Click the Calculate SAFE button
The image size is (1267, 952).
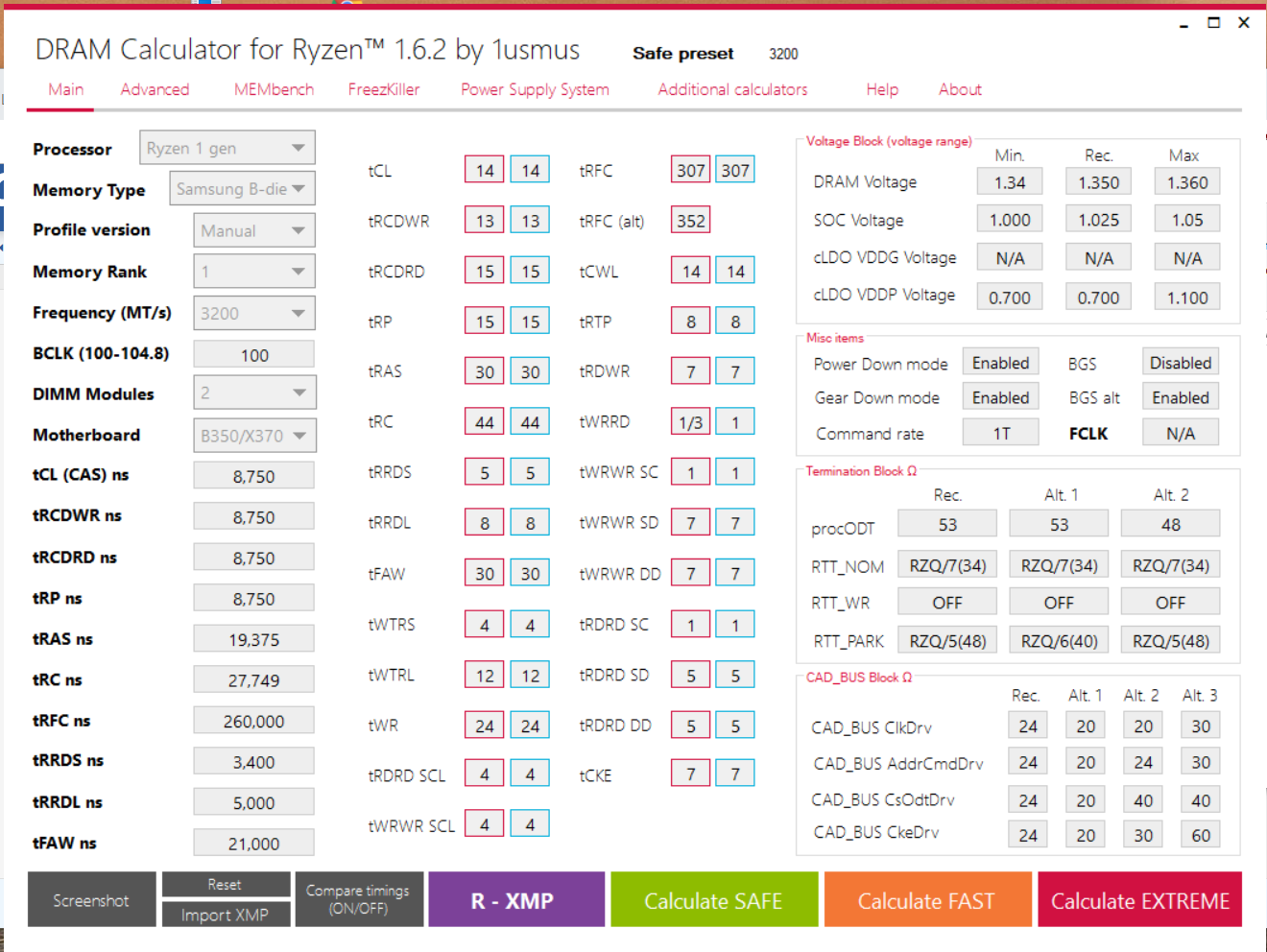pos(713,899)
